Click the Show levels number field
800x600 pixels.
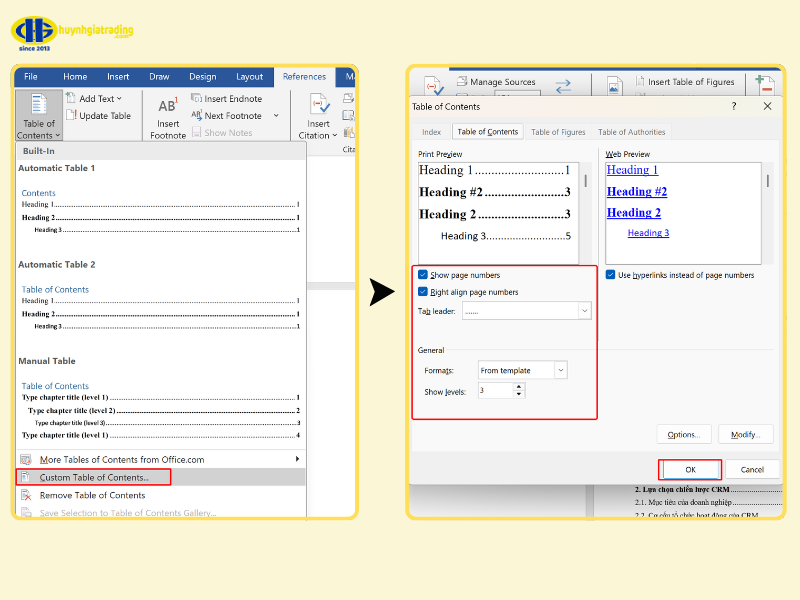click(495, 391)
